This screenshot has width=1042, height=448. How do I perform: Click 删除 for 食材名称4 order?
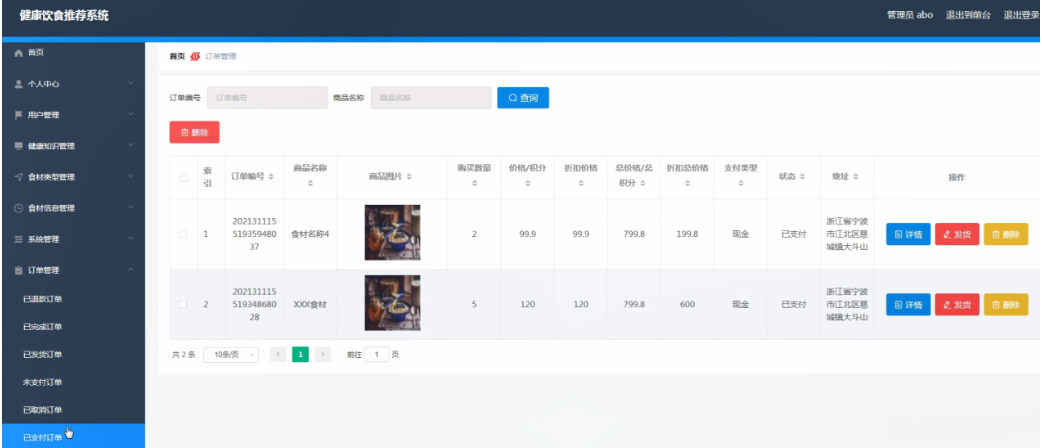click(x=1006, y=234)
